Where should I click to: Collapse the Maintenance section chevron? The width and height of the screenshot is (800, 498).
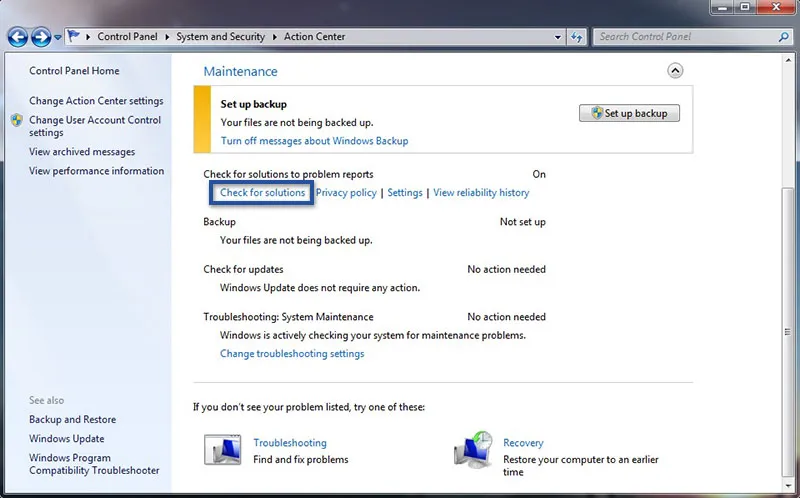tap(675, 71)
